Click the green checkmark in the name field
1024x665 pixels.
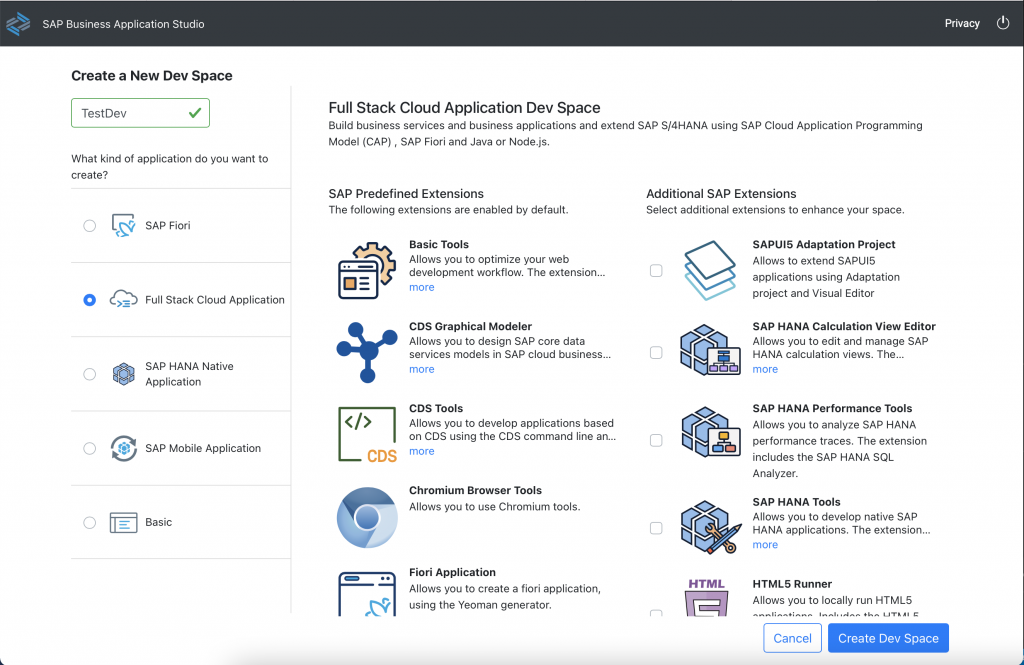tap(195, 113)
